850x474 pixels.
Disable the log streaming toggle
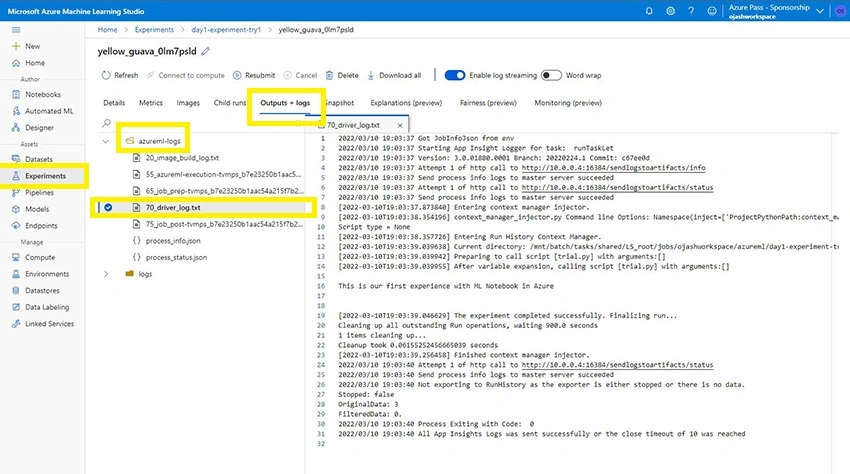[x=454, y=75]
